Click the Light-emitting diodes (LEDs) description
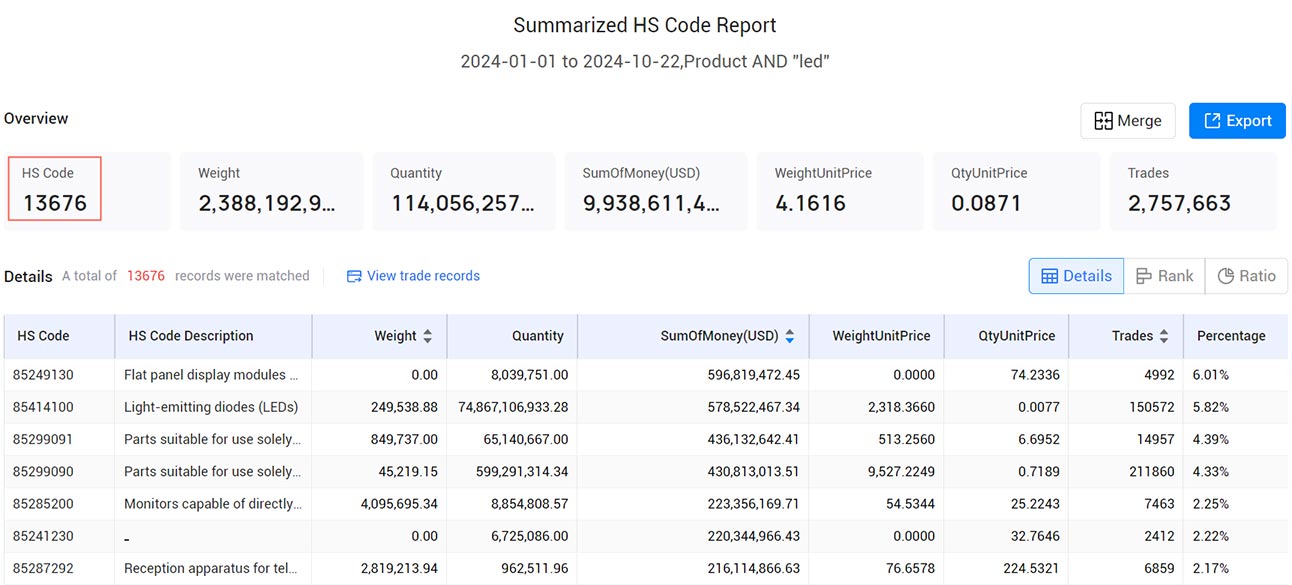Screen dimensions: 1292x585 (x=211, y=407)
